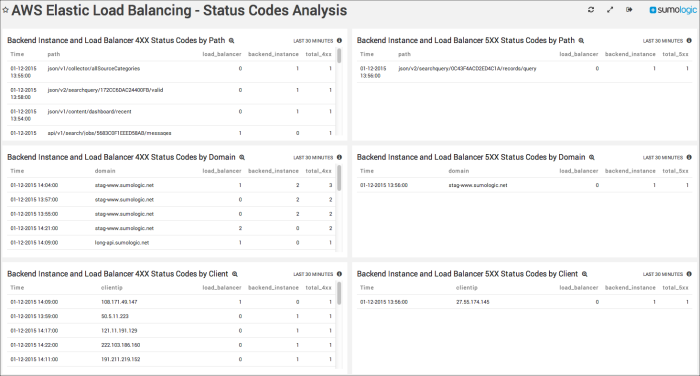The width and height of the screenshot is (700, 376).
Task: Expand dashboard to full screen
Action: coord(610,10)
